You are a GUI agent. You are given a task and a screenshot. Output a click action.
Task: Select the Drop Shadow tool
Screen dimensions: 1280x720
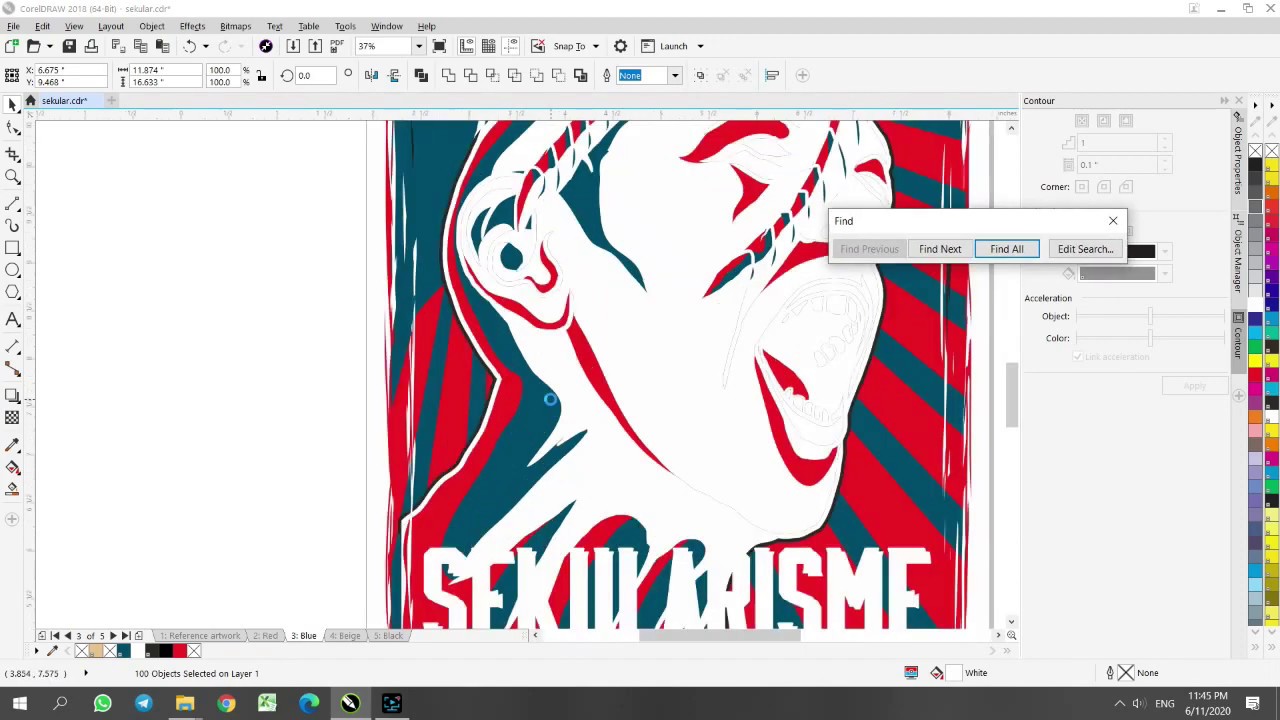(x=12, y=396)
